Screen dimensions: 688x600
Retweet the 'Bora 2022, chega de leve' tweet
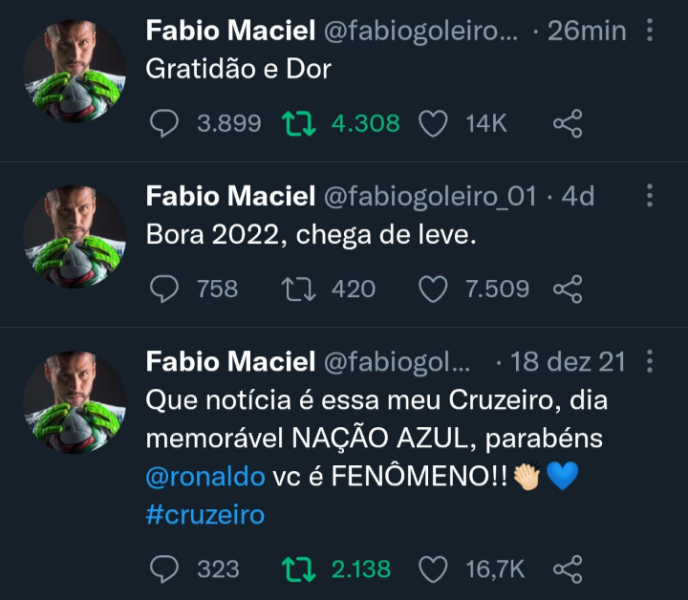(x=297, y=289)
